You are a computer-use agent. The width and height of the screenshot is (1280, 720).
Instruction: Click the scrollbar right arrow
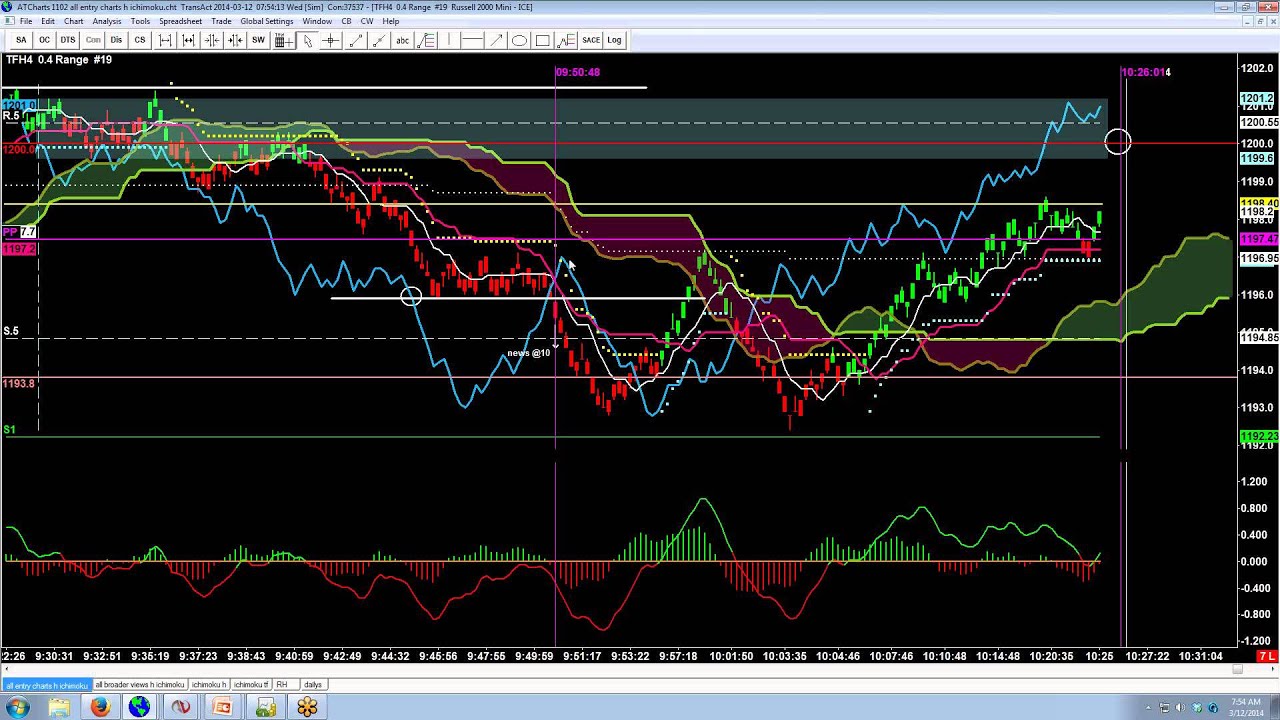[1272, 669]
